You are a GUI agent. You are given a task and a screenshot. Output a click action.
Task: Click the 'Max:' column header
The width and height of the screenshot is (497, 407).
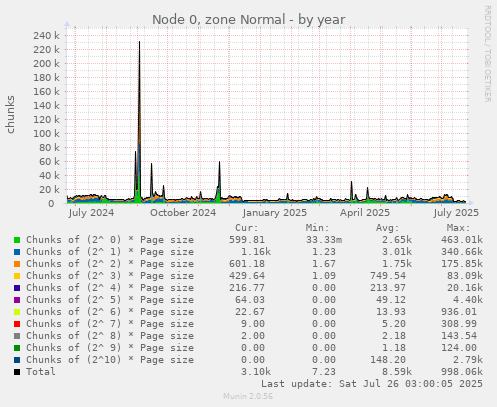point(458,228)
